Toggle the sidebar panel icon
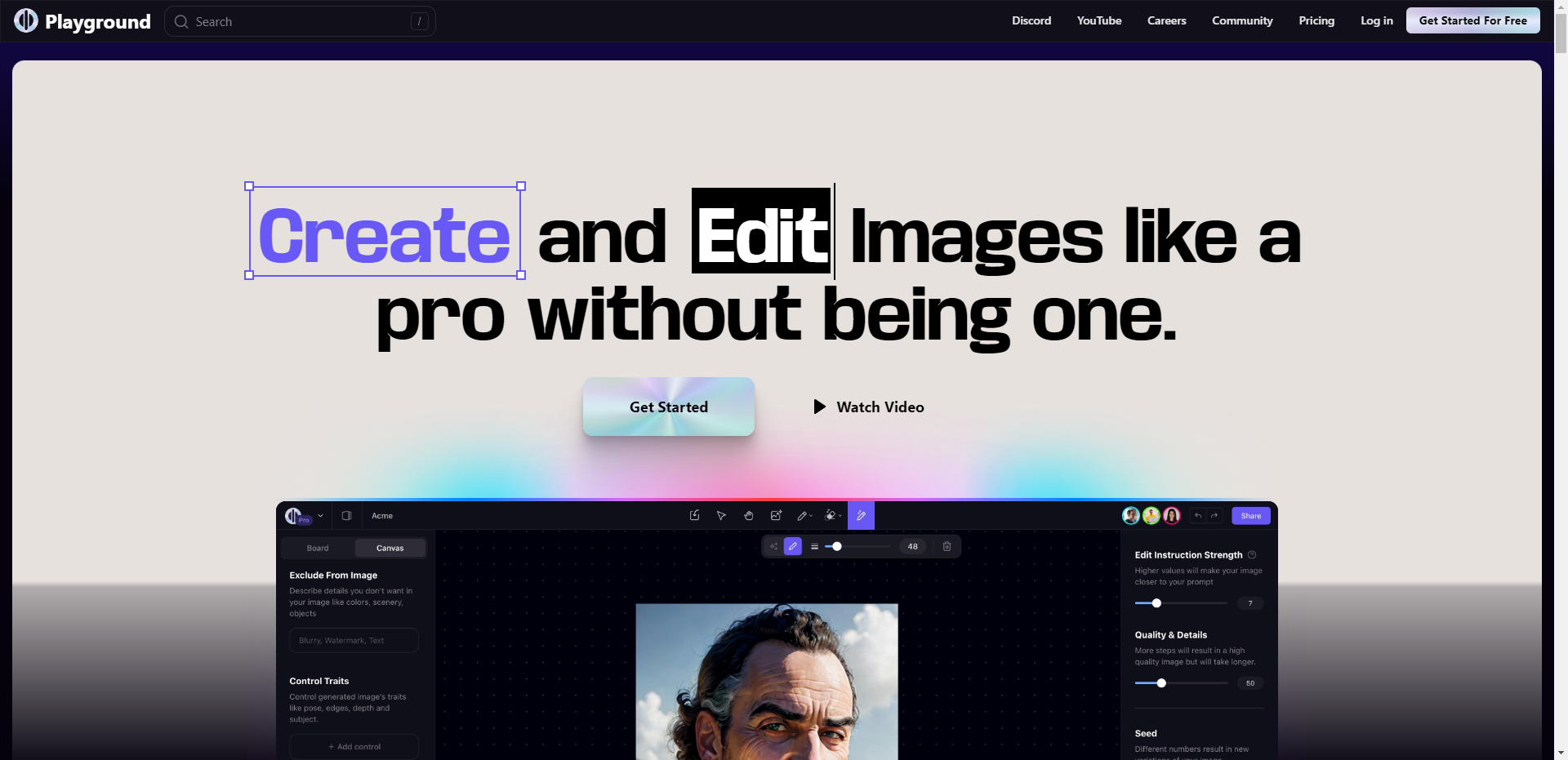The image size is (1568, 760). tap(346, 516)
